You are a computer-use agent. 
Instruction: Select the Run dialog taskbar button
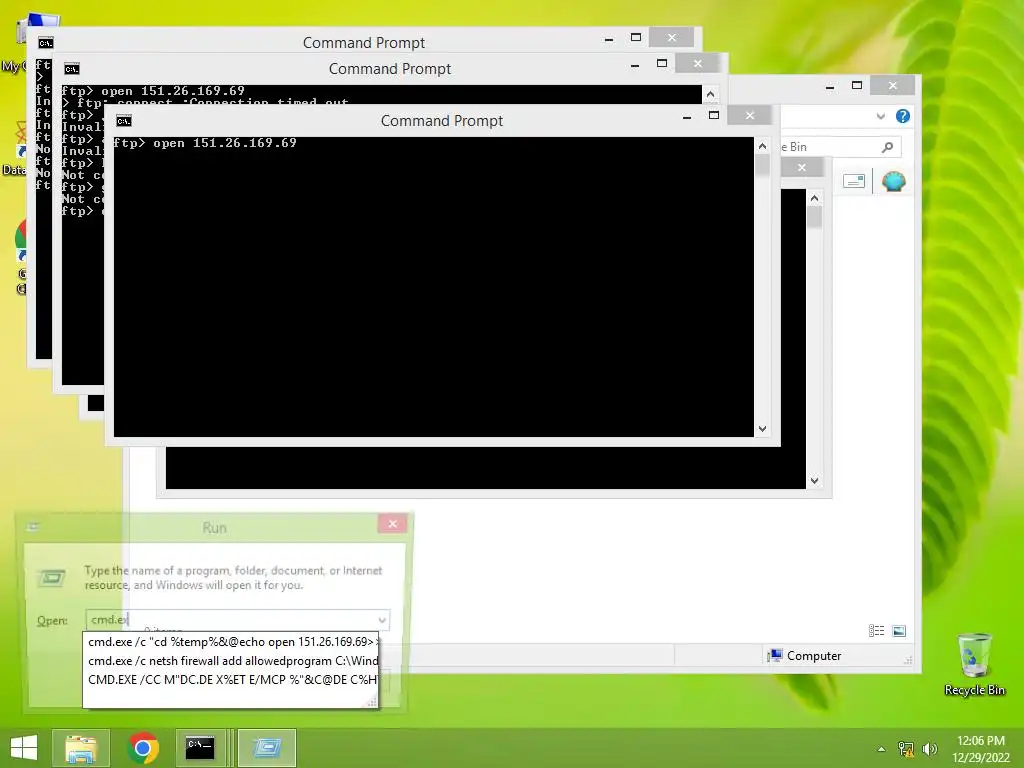[x=266, y=748]
